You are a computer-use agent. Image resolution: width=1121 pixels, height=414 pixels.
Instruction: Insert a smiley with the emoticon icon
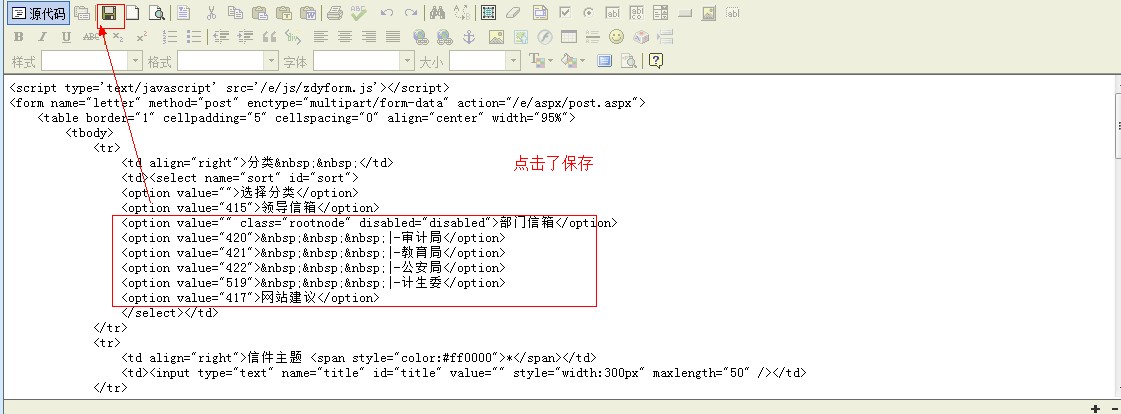tap(616, 37)
